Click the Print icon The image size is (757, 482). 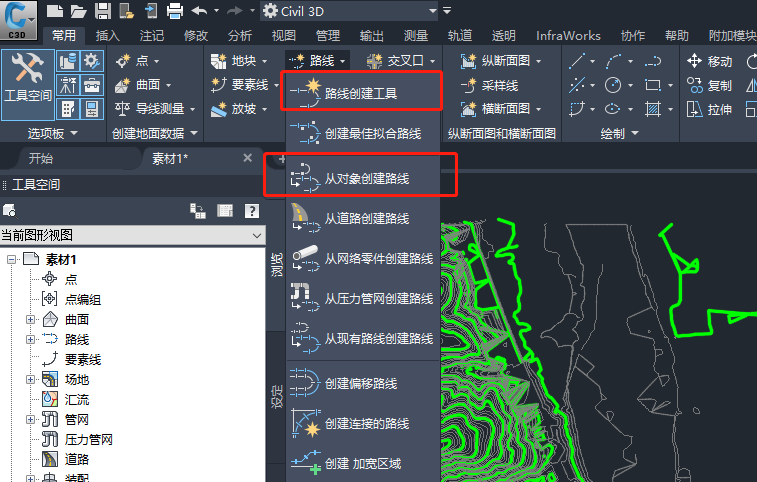174,11
